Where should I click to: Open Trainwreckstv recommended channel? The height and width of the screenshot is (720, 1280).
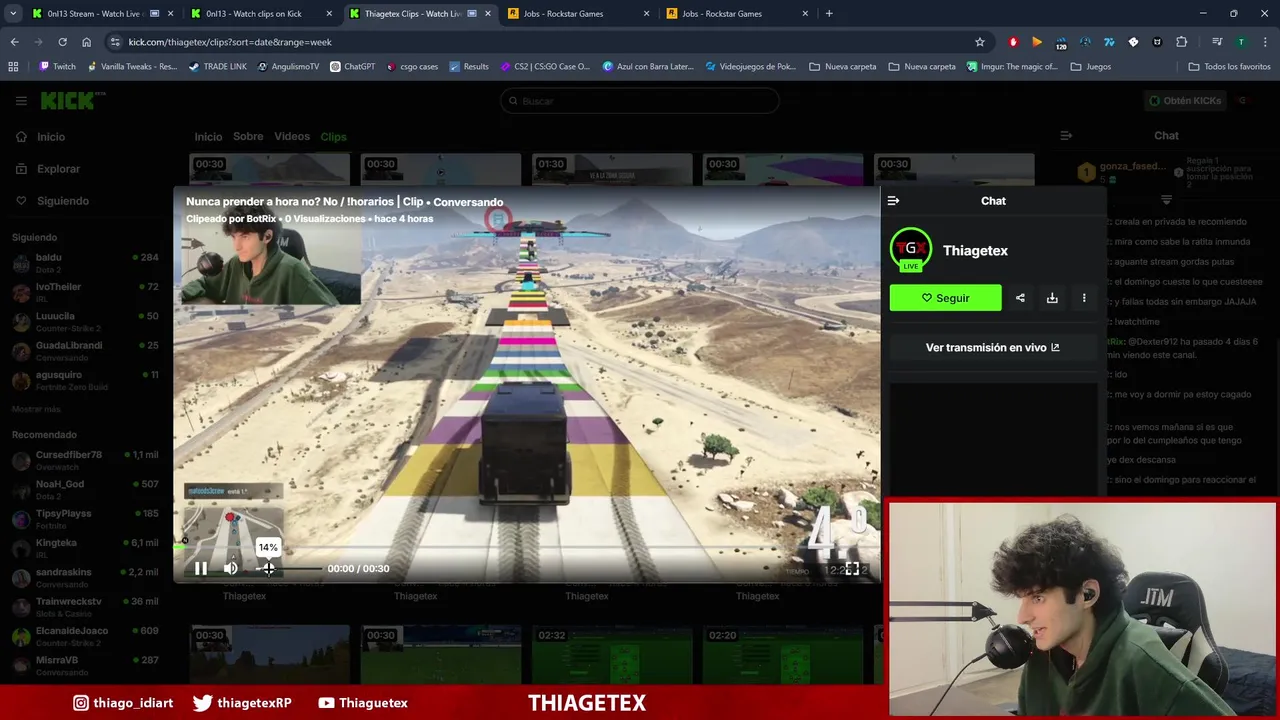coord(85,607)
